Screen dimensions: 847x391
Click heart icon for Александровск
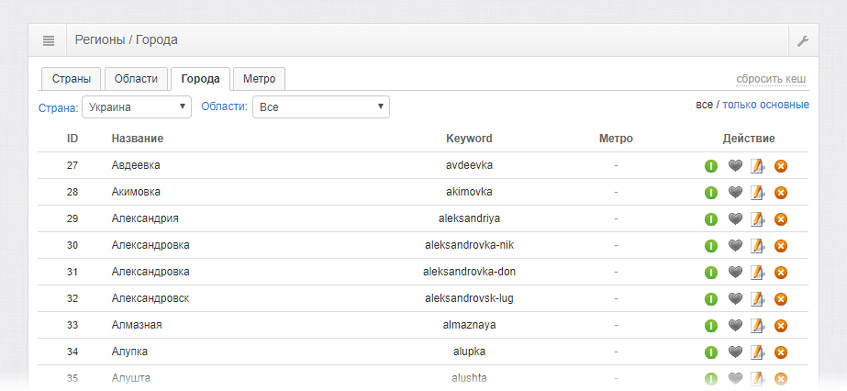735,299
